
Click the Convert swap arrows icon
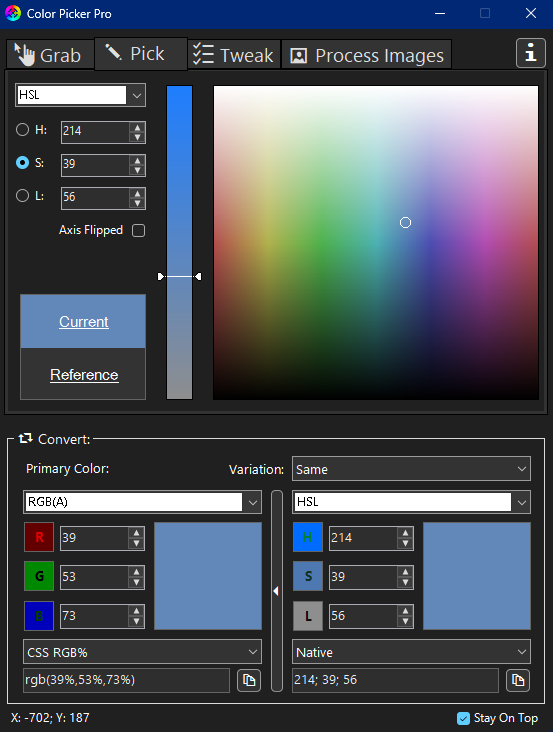pos(25,438)
